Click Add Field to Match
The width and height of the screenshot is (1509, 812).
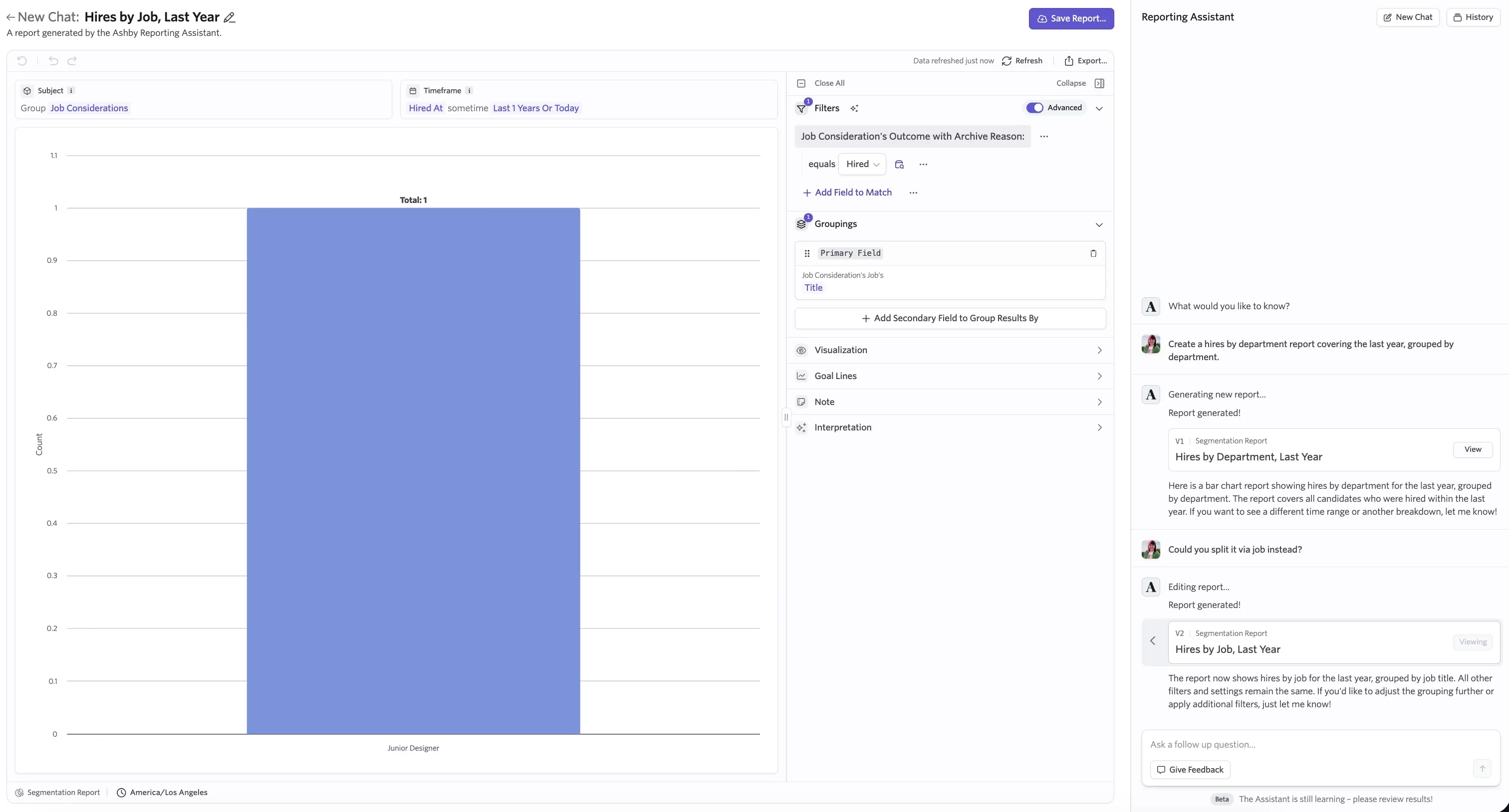(847, 193)
